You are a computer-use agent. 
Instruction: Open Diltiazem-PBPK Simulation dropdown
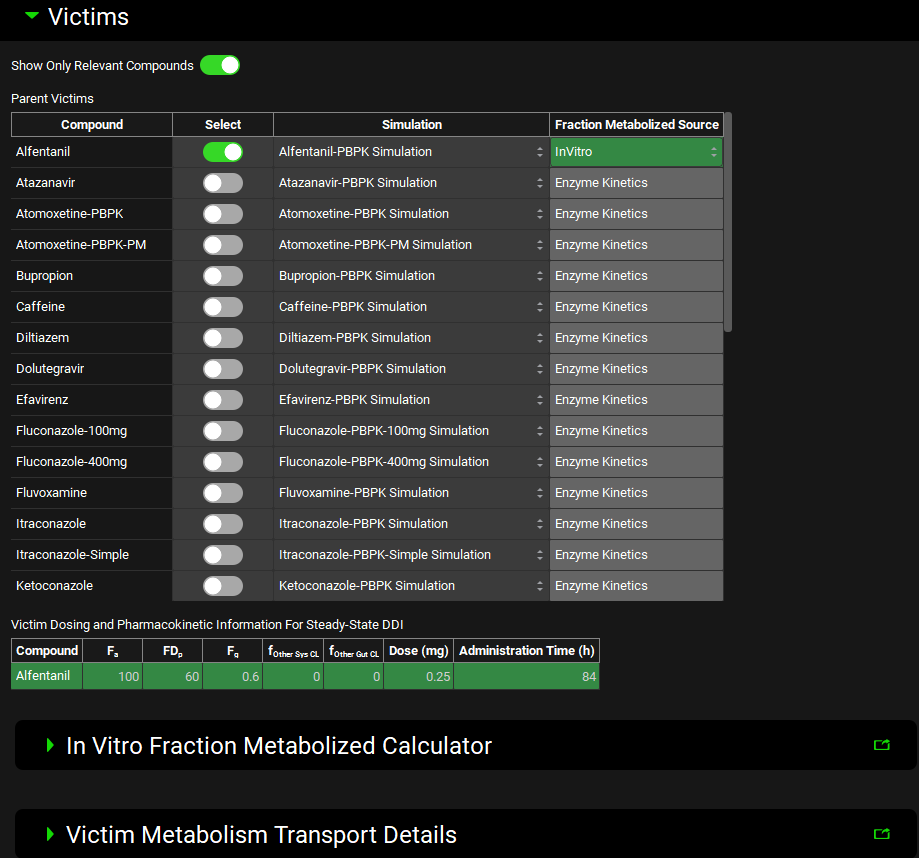[x=411, y=338]
